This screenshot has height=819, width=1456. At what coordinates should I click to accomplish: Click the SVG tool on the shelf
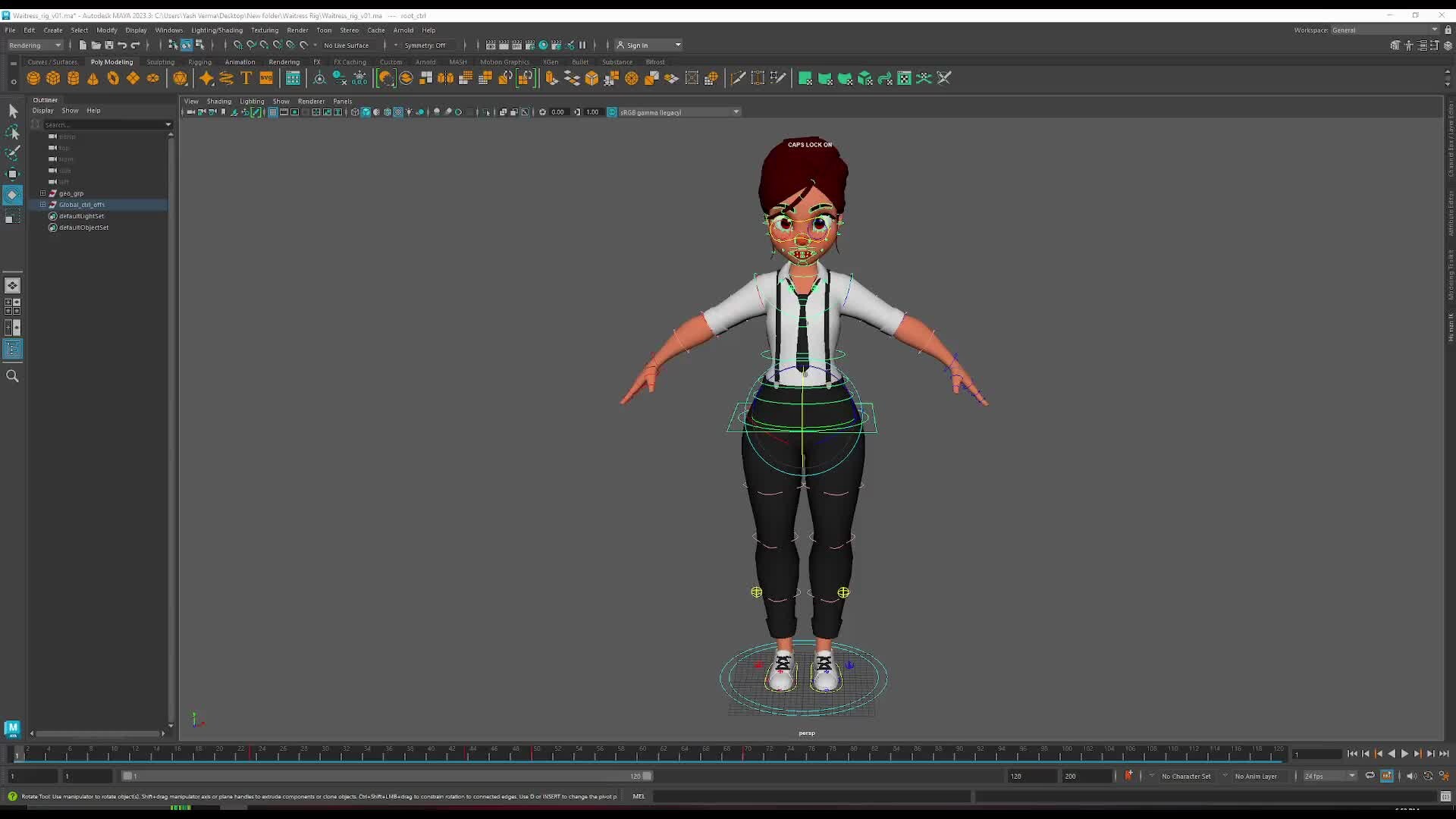point(265,78)
